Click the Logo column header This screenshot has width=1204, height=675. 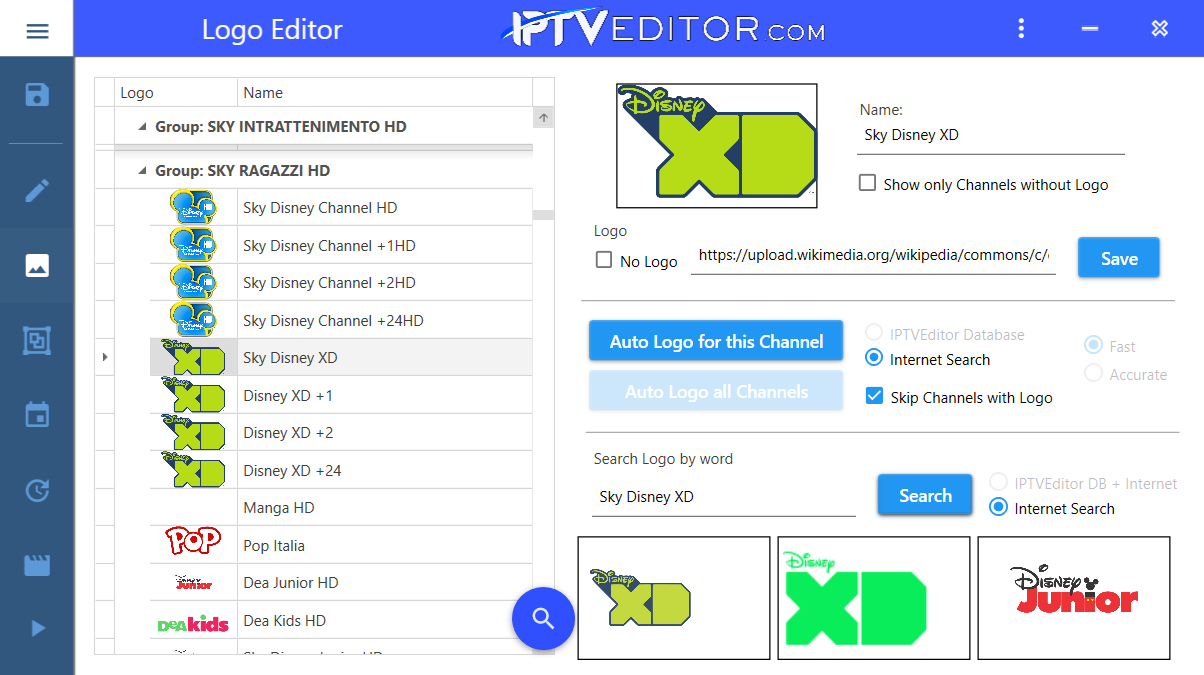click(x=176, y=92)
